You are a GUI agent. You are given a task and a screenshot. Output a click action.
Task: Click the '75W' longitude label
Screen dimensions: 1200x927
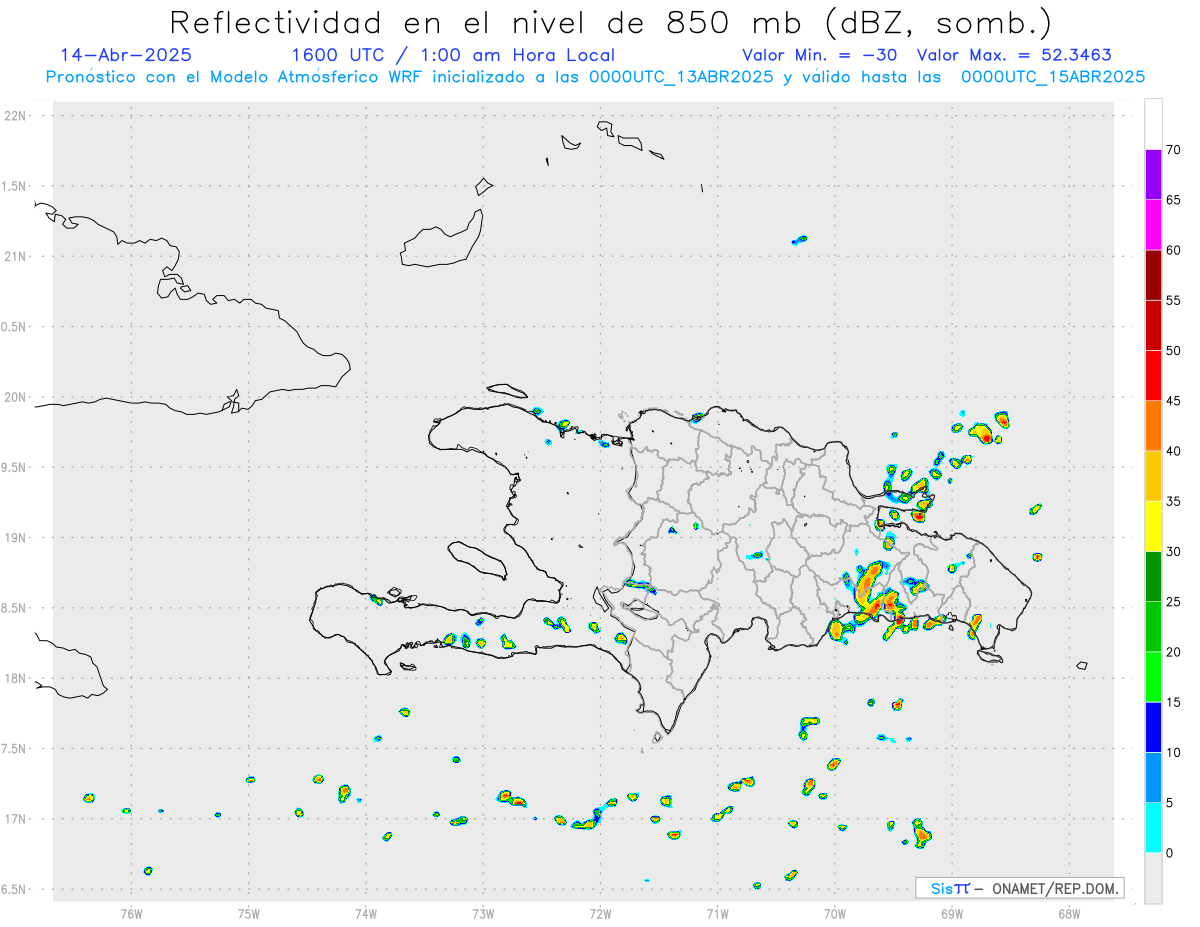[249, 912]
